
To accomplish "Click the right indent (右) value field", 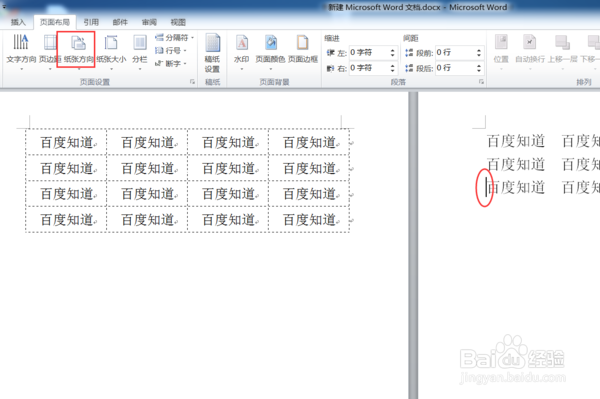I will (369, 68).
